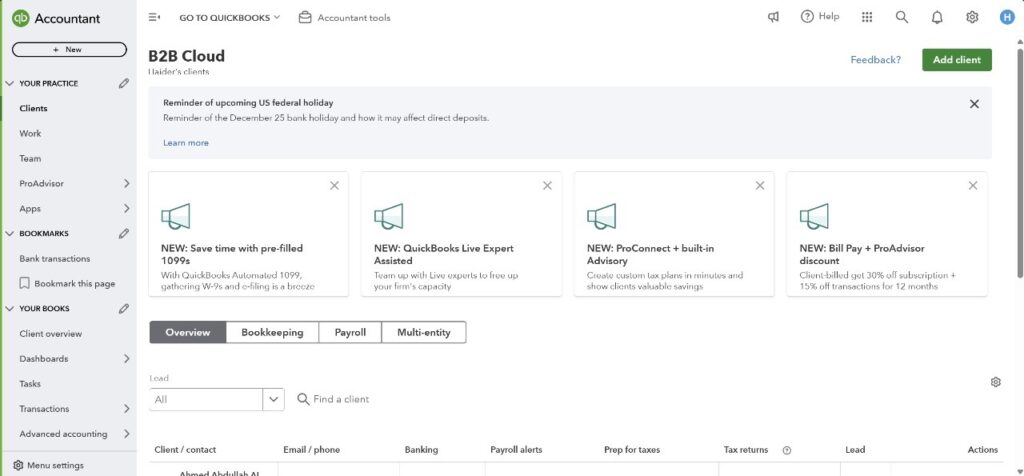Screen dimensions: 1024x476
Task: Expand the Apps submenu arrow
Action: pos(127,209)
